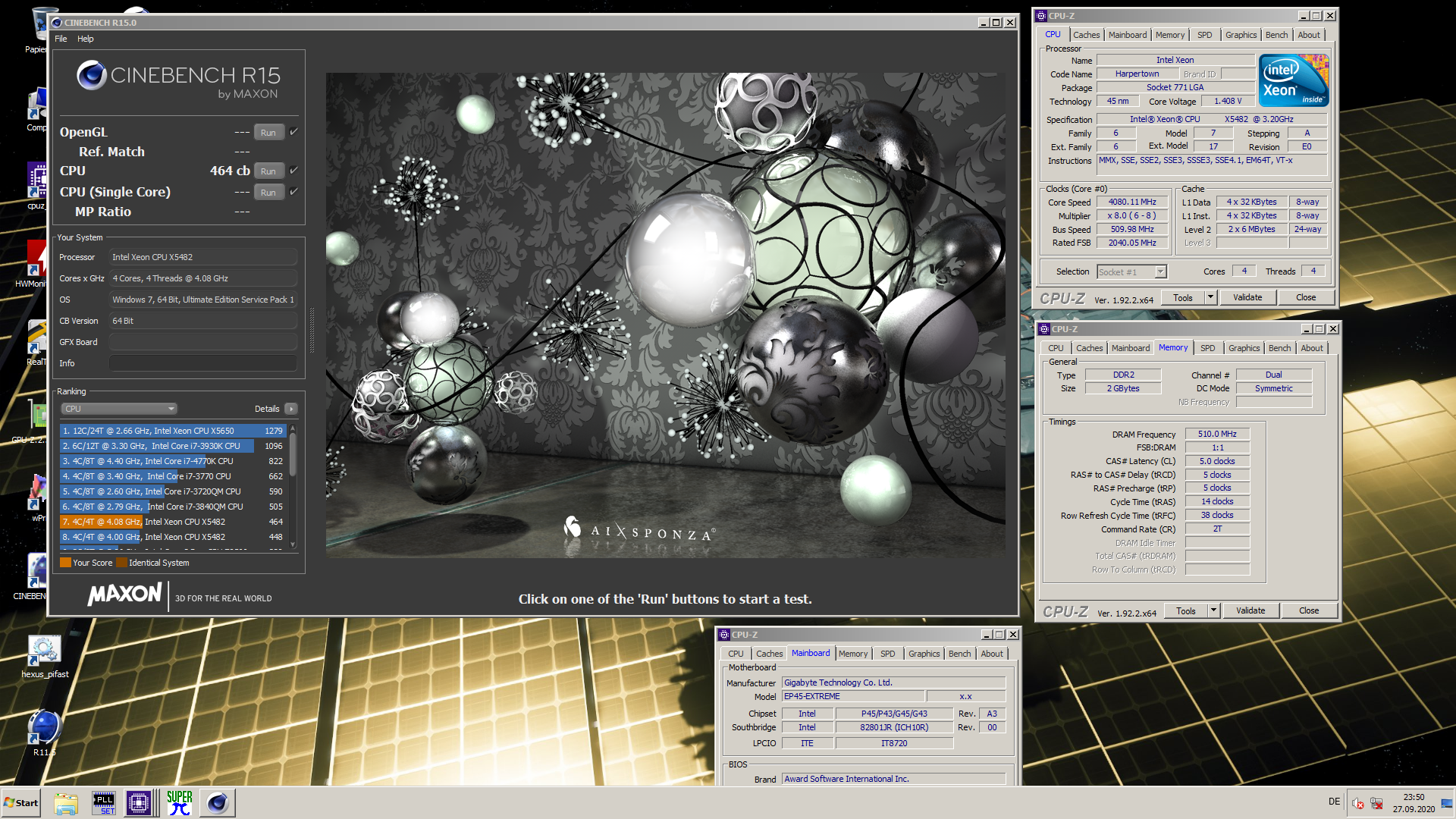This screenshot has width=1456, height=819.
Task: Toggle the CPU (Single Core) checkmark
Action: [294, 192]
